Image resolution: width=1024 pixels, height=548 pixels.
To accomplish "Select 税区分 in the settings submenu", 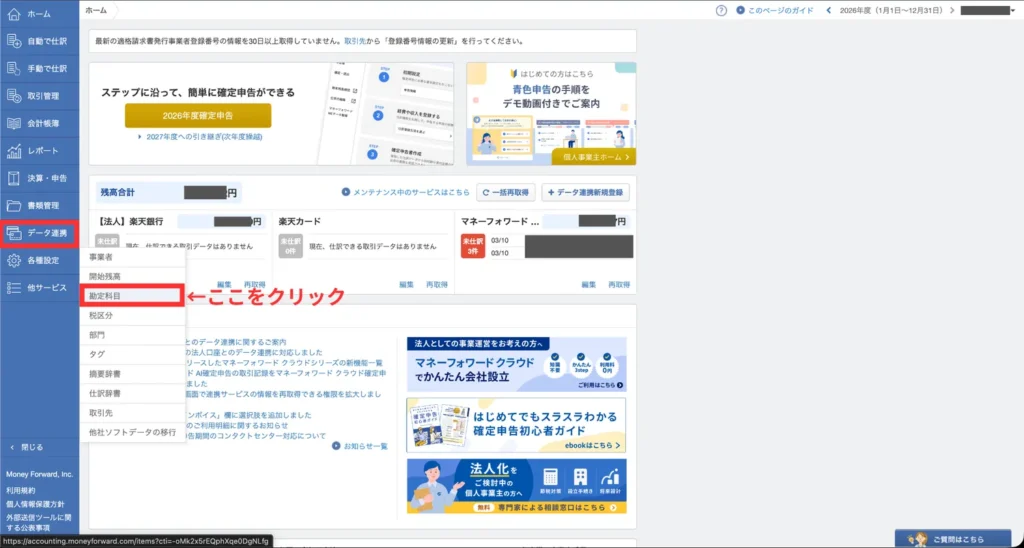I will pyautogui.click(x=133, y=315).
